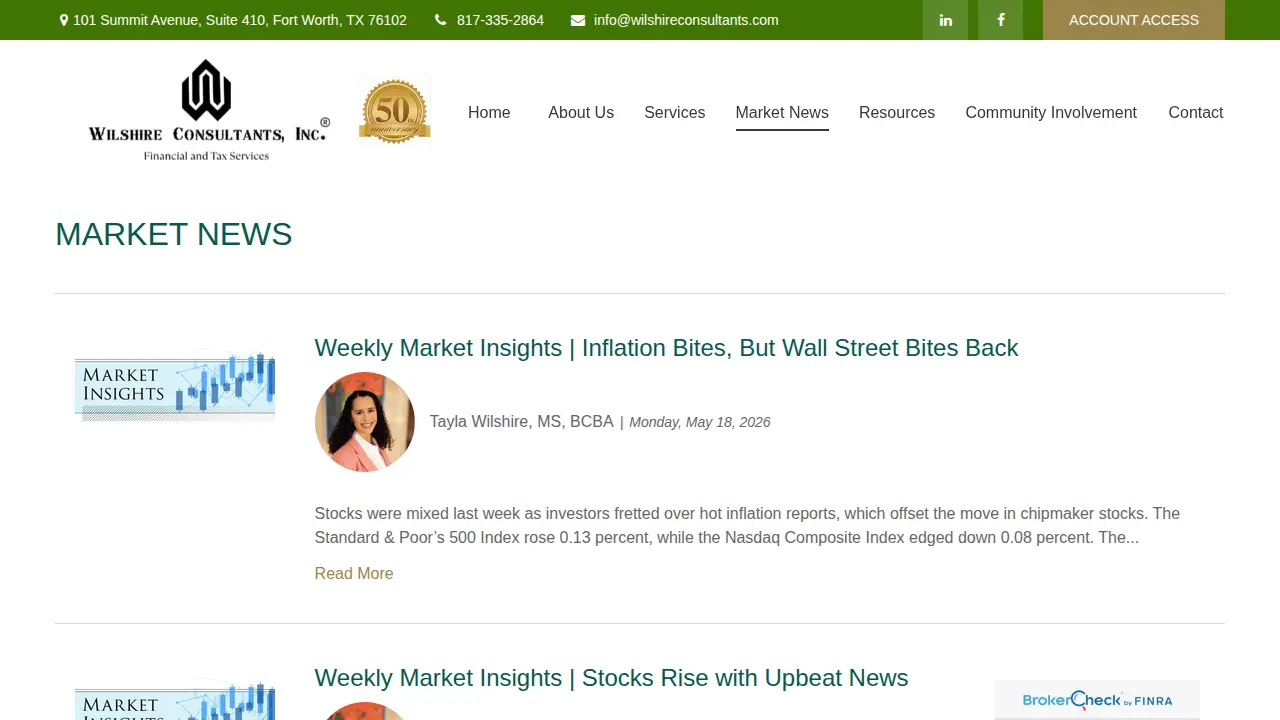This screenshot has height=720, width=1280.
Task: Click Tayla Wilshire's author photo
Action: click(x=365, y=422)
